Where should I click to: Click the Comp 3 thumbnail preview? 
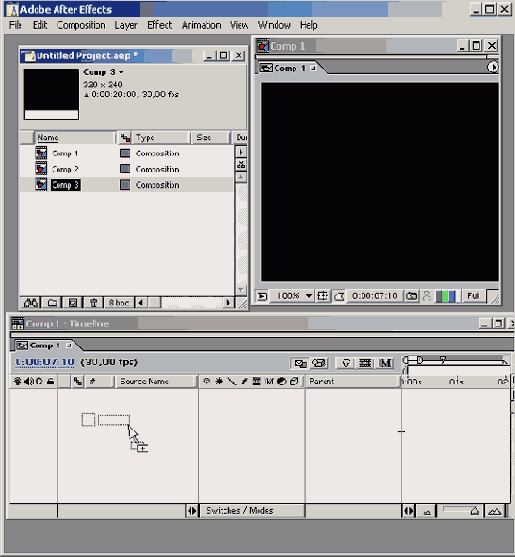point(51,94)
